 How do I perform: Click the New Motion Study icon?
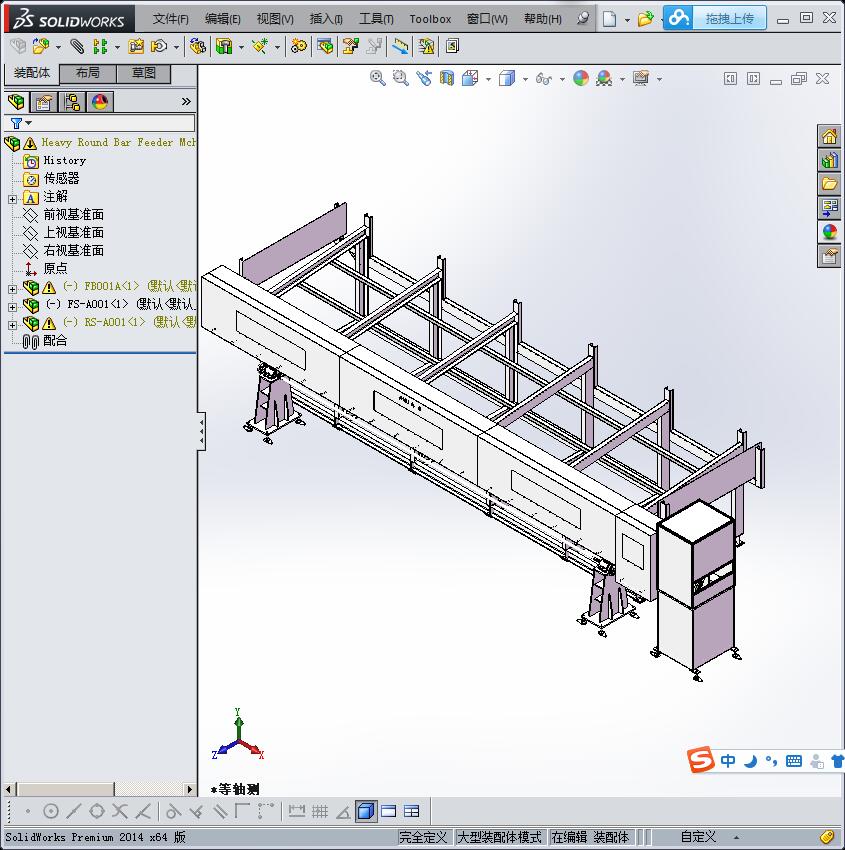point(298,47)
